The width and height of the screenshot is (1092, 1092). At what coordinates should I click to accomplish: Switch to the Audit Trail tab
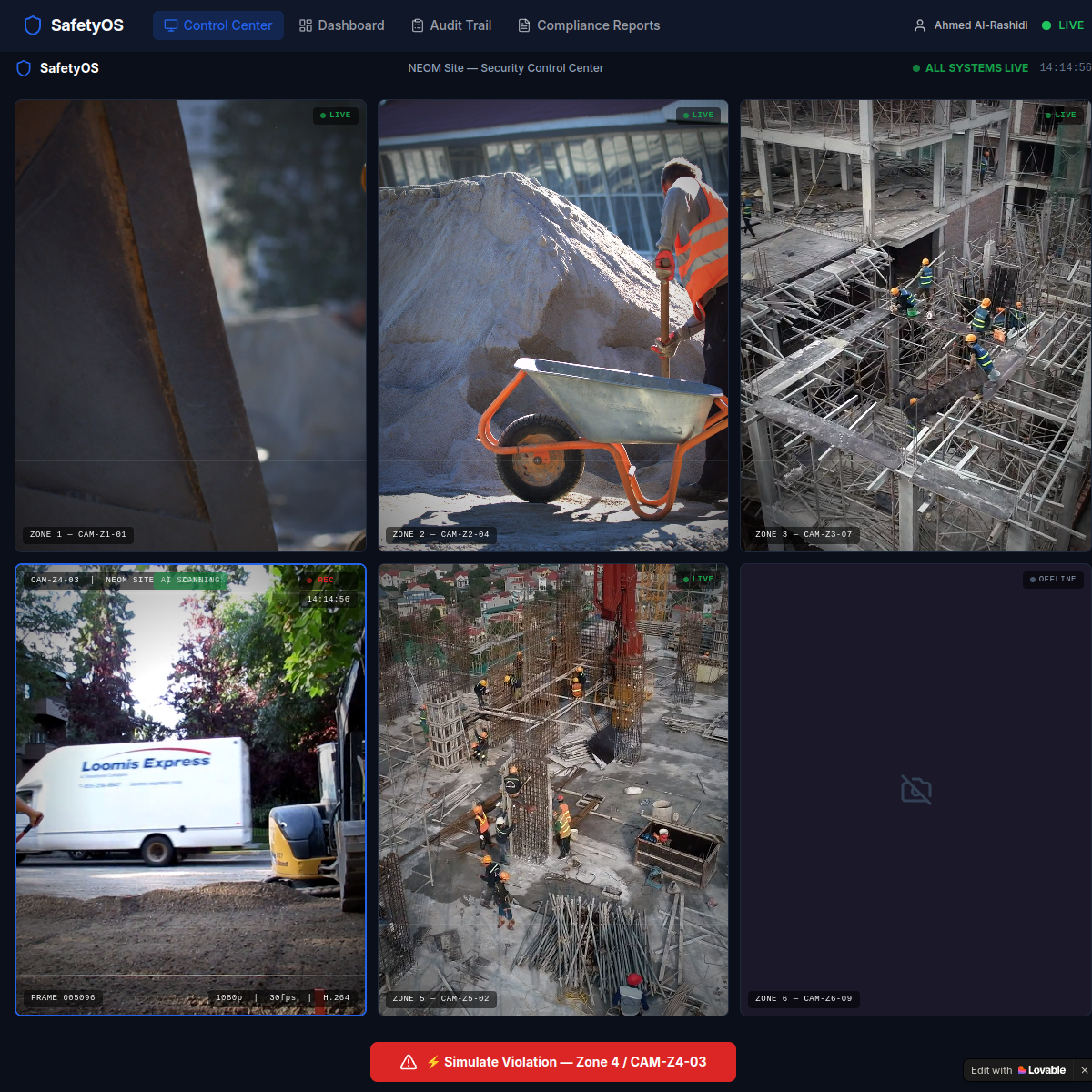click(x=451, y=25)
